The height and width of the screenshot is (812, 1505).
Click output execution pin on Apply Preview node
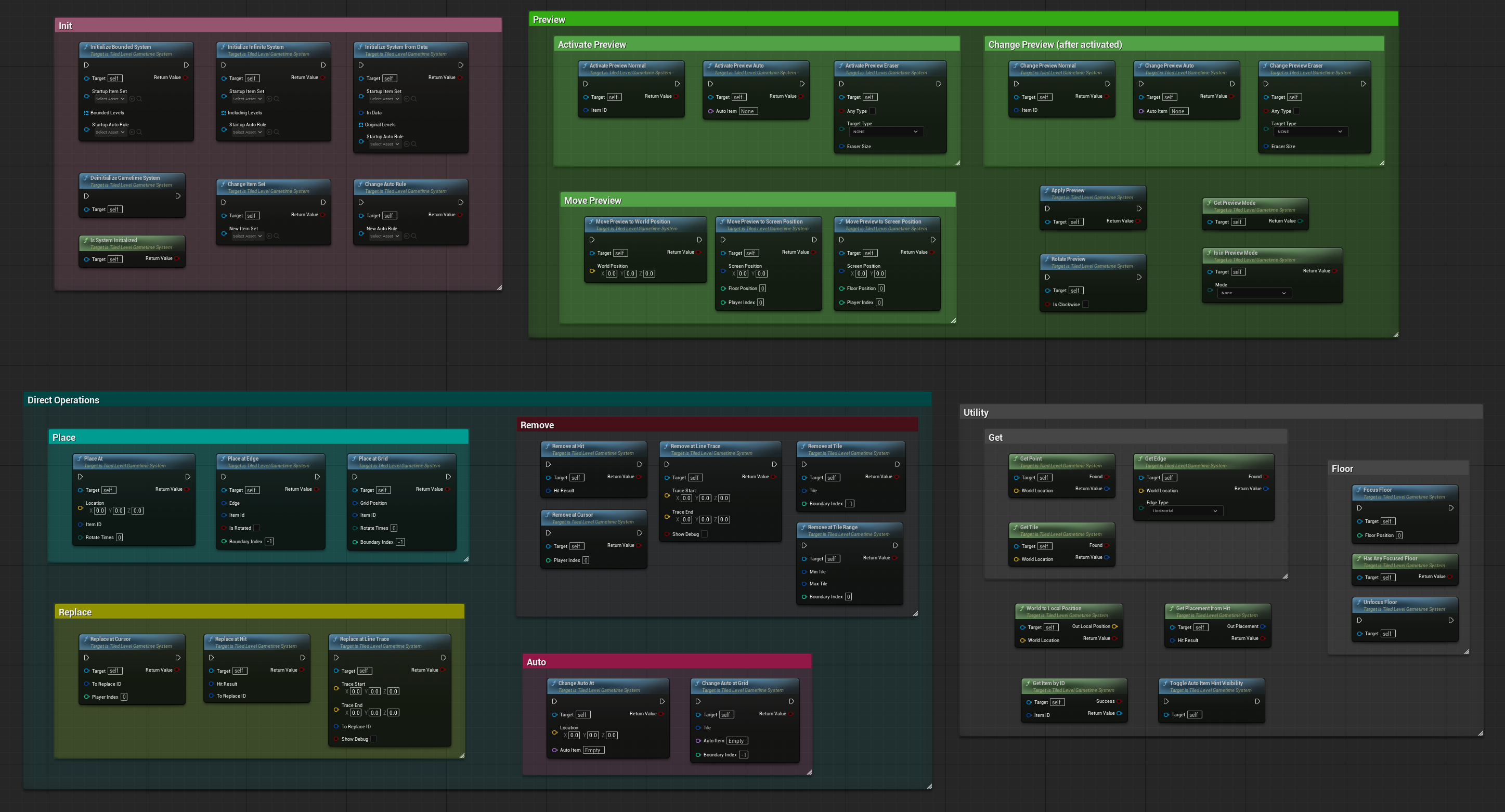(x=1139, y=208)
